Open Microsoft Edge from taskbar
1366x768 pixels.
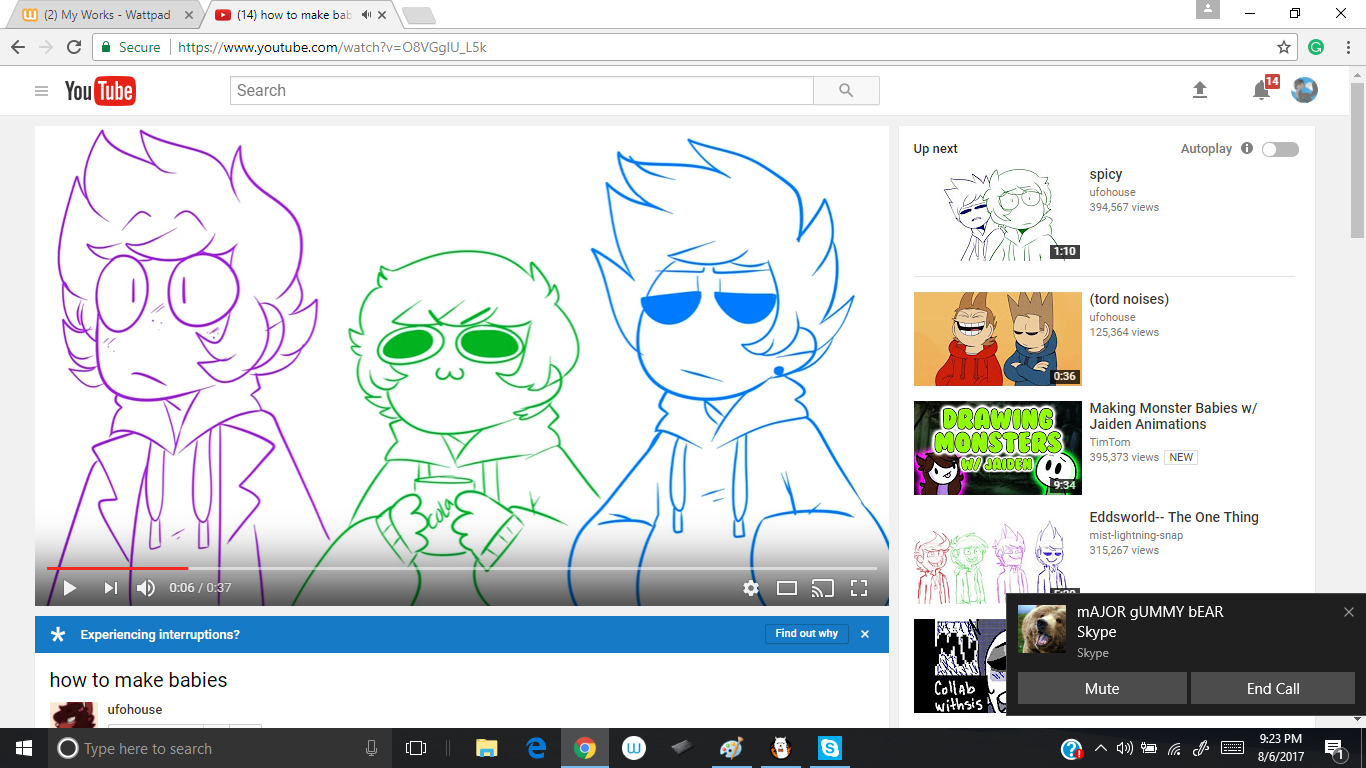click(536, 748)
